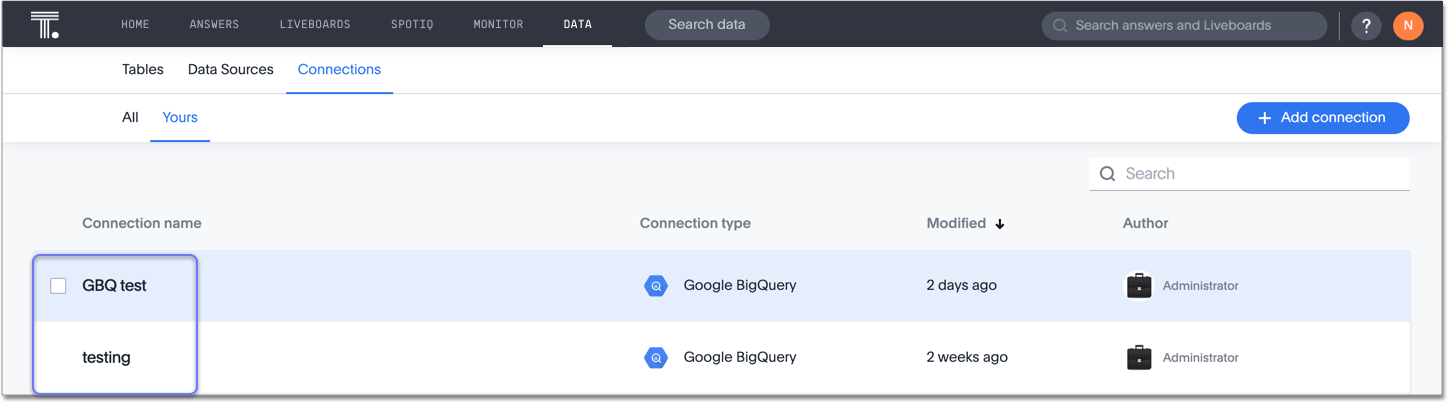The image size is (1448, 403).
Task: Switch to the Tables tab
Action: point(143,70)
